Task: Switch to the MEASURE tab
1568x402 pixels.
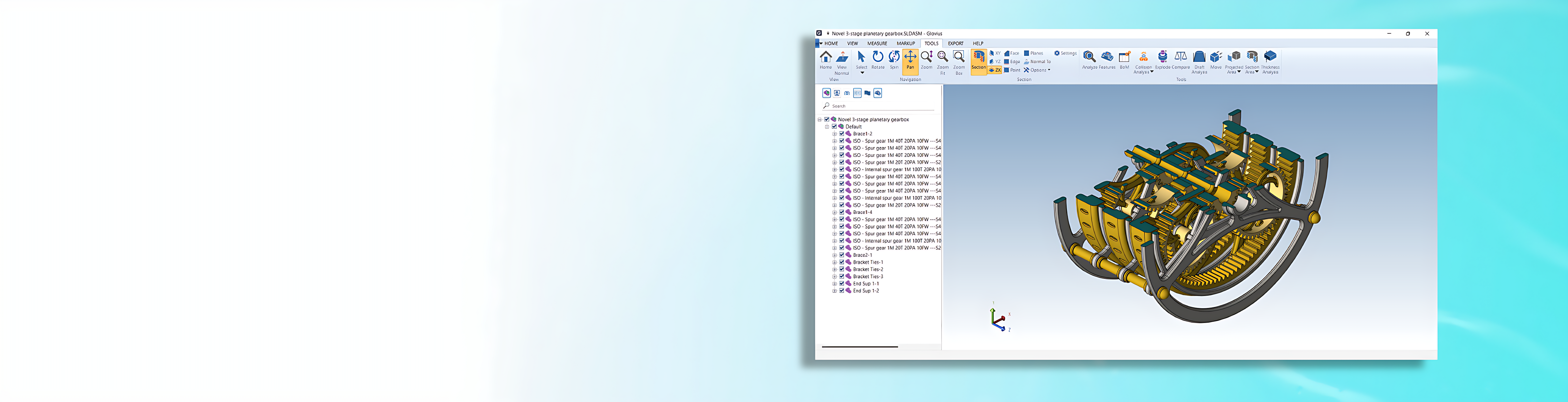Action: [x=878, y=44]
